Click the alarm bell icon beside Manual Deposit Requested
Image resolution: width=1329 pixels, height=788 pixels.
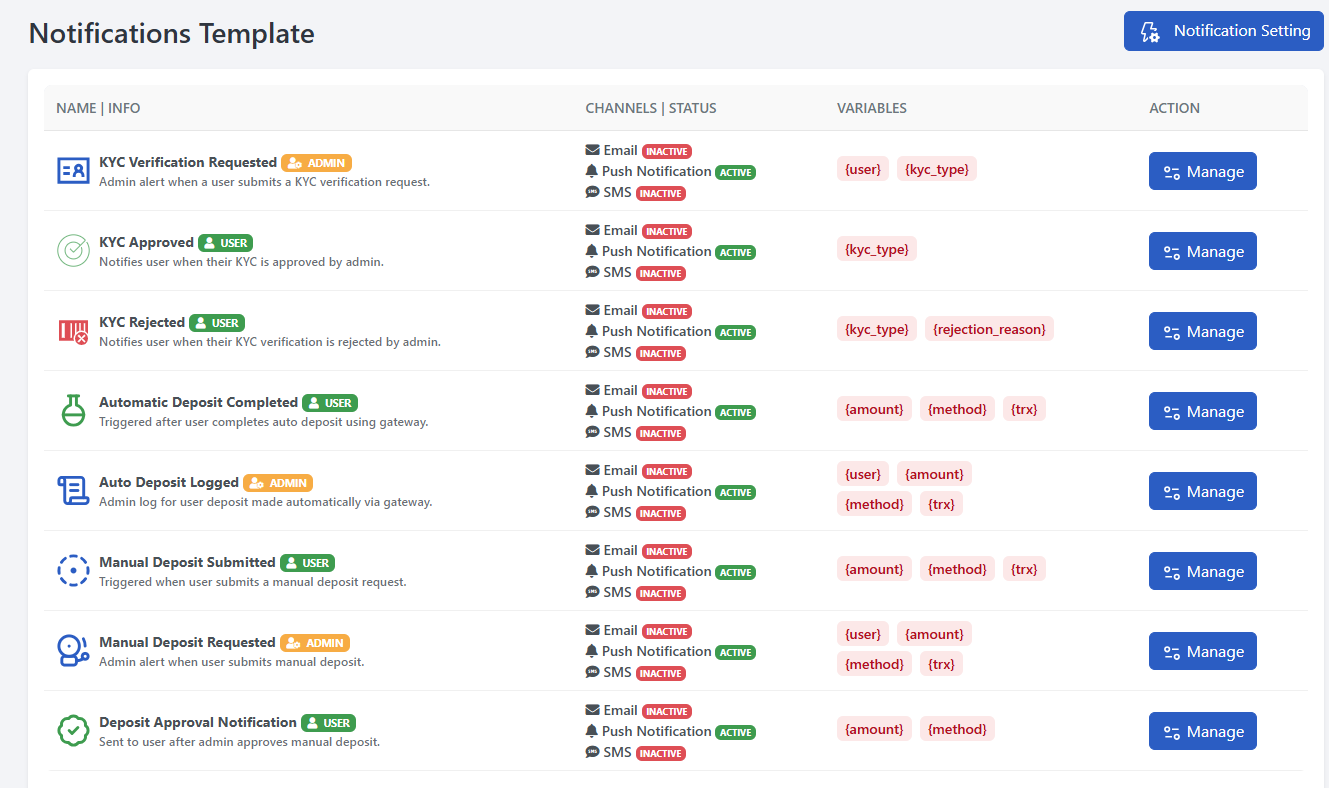[72, 650]
